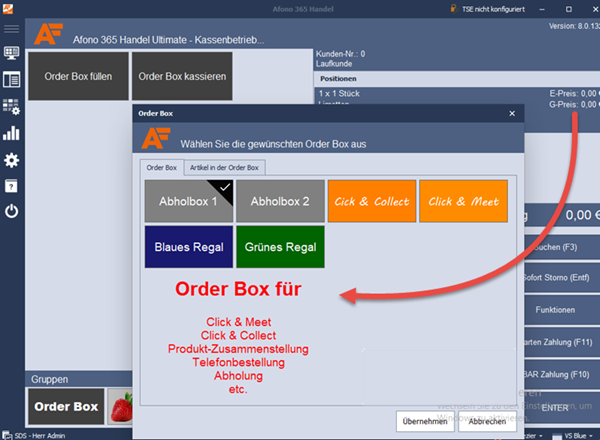
Task: Open tile settings with gear icon
Action: (11, 107)
